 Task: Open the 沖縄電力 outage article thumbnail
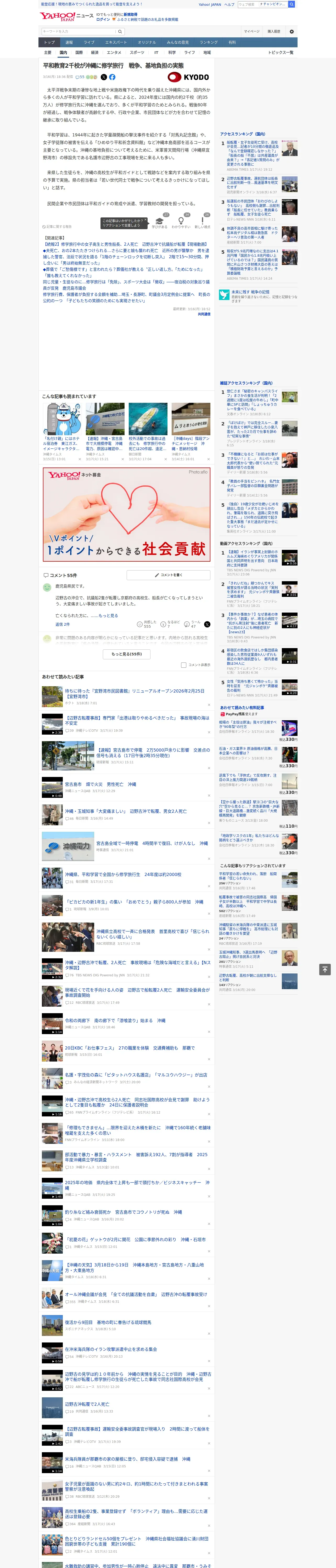point(68,846)
